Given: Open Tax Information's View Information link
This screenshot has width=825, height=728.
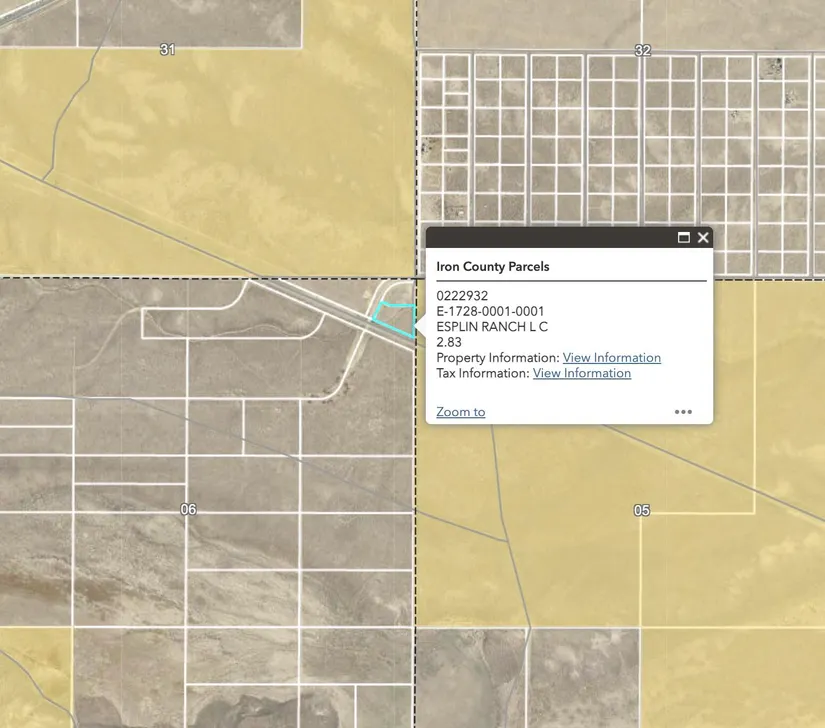Looking at the screenshot, I should 581,373.
